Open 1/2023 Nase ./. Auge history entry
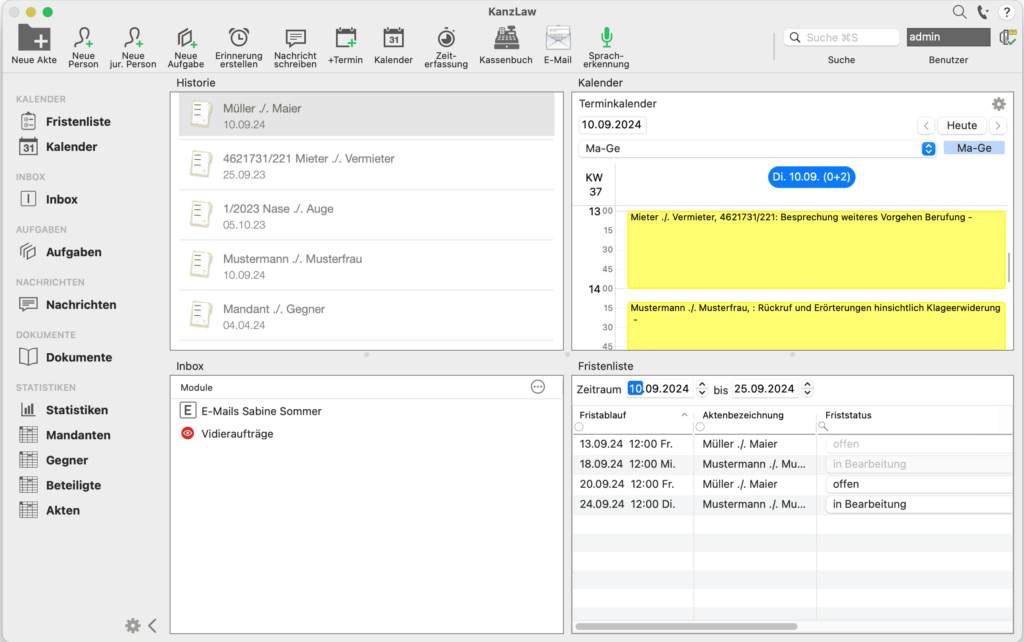Screen dimensions: 1024x642 click(x=366, y=216)
